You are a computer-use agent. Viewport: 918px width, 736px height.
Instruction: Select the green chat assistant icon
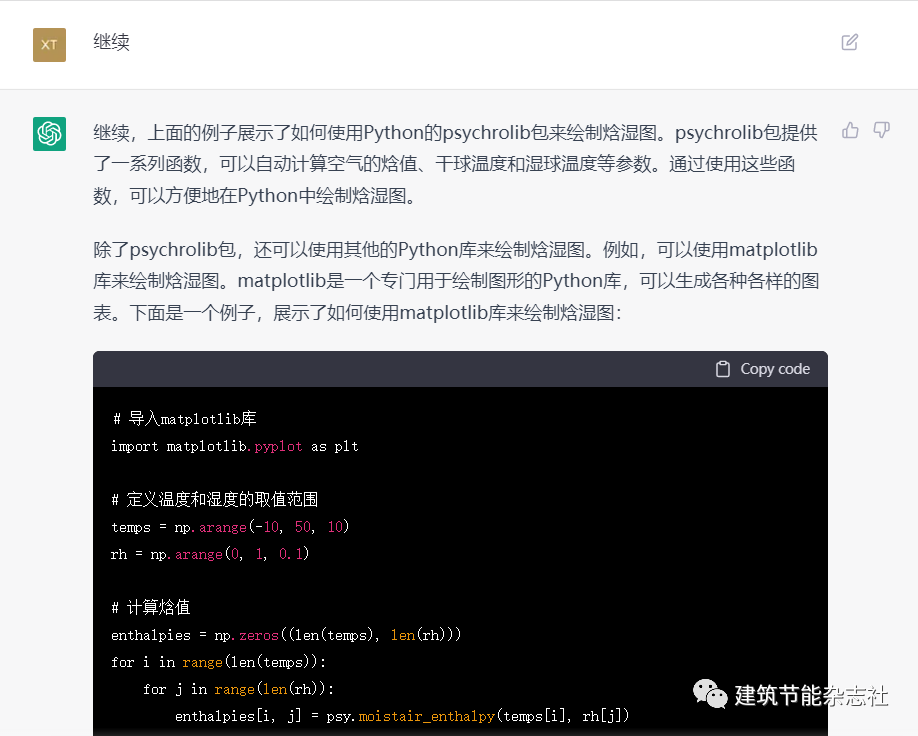[x=49, y=133]
